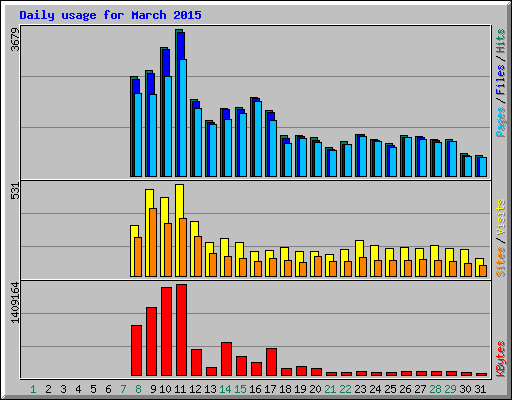Click the red KBytes bar for day 15

coord(242,366)
